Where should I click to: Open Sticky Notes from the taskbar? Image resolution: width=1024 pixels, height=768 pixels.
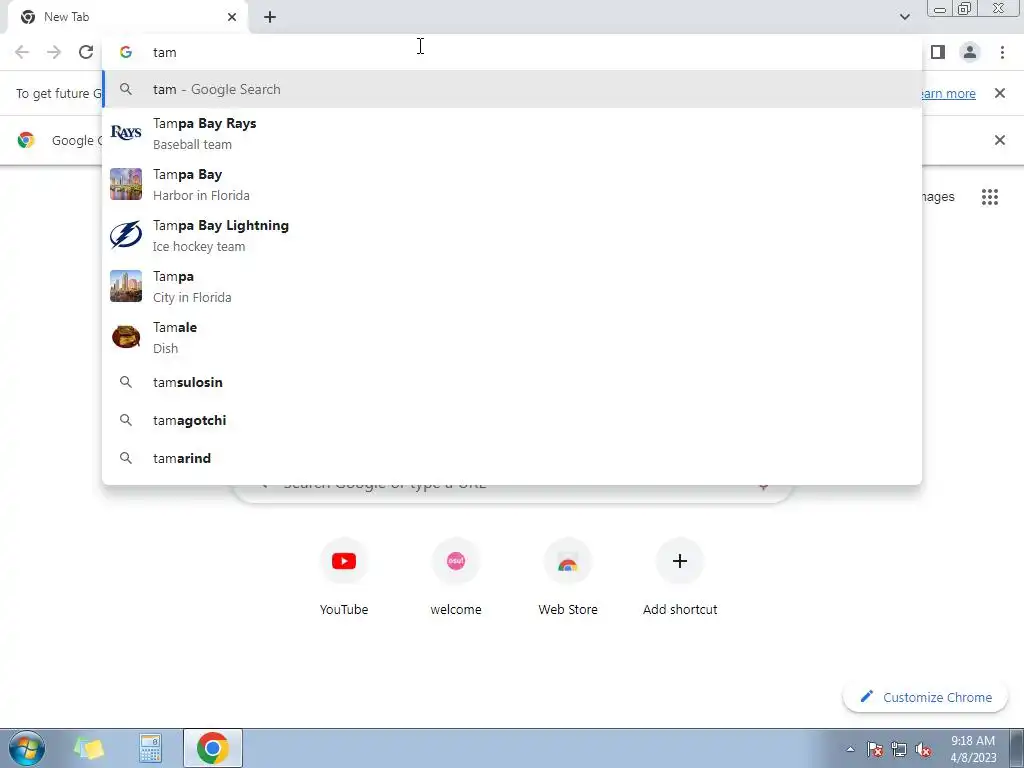[x=89, y=748]
